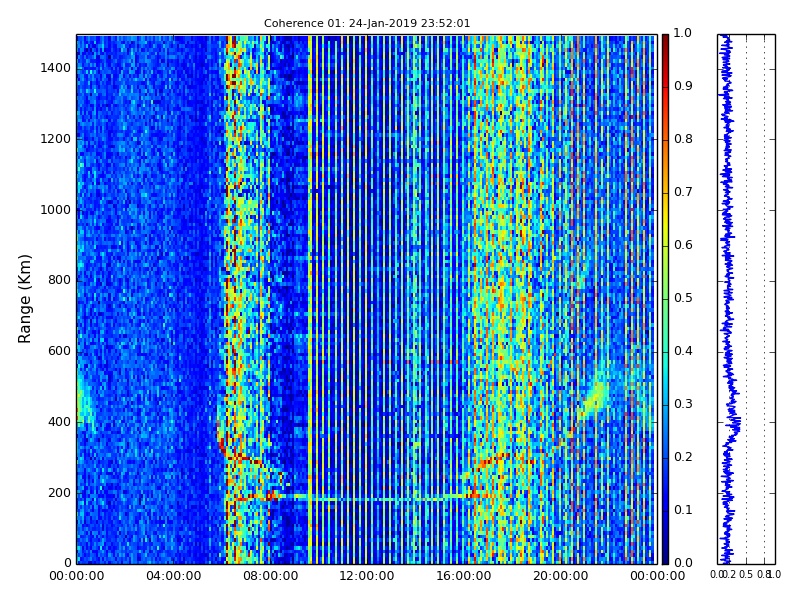
Task: Click the green-yellow blob near 21:30 at 450 km
Action: click(x=594, y=397)
